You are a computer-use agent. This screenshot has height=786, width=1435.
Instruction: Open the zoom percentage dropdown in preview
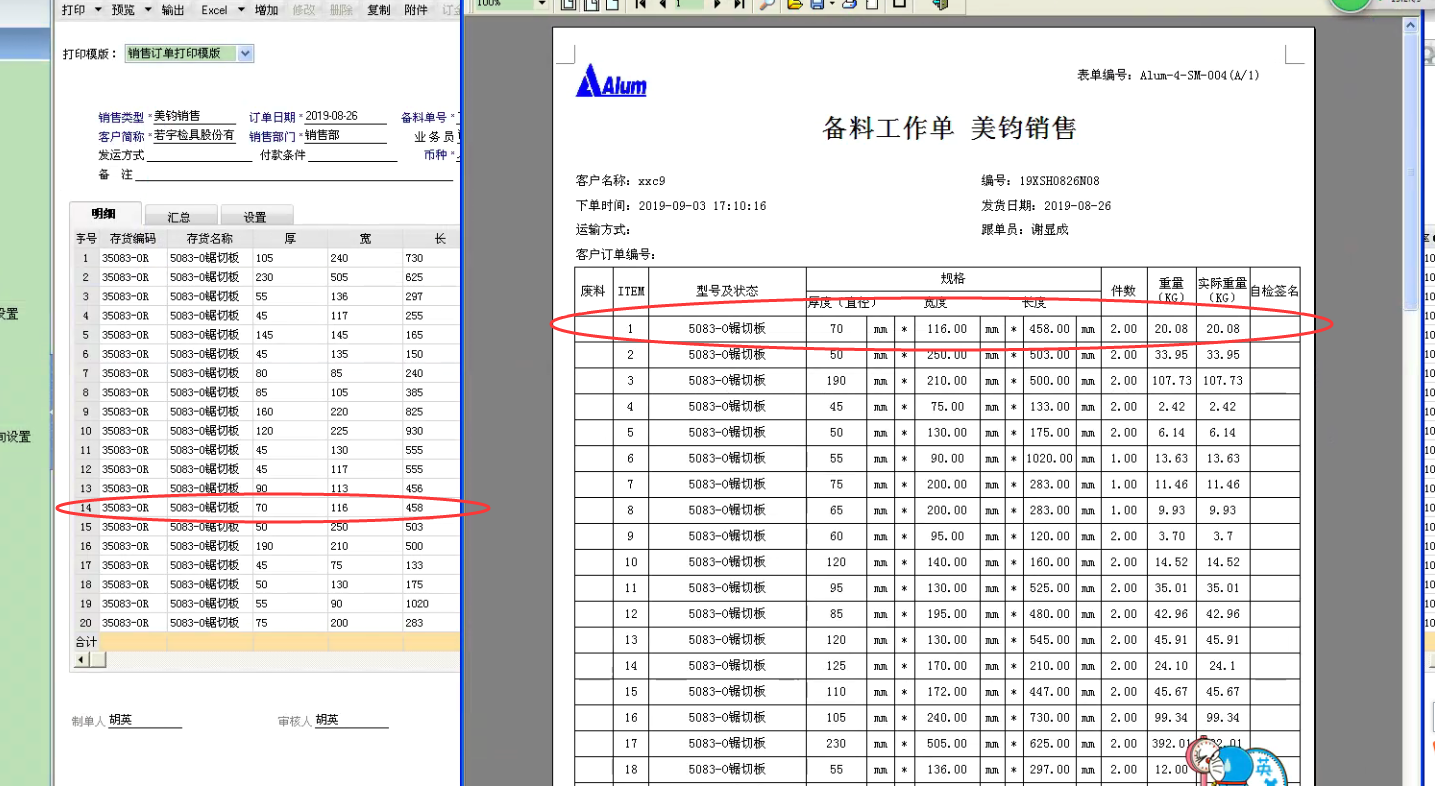543,5
